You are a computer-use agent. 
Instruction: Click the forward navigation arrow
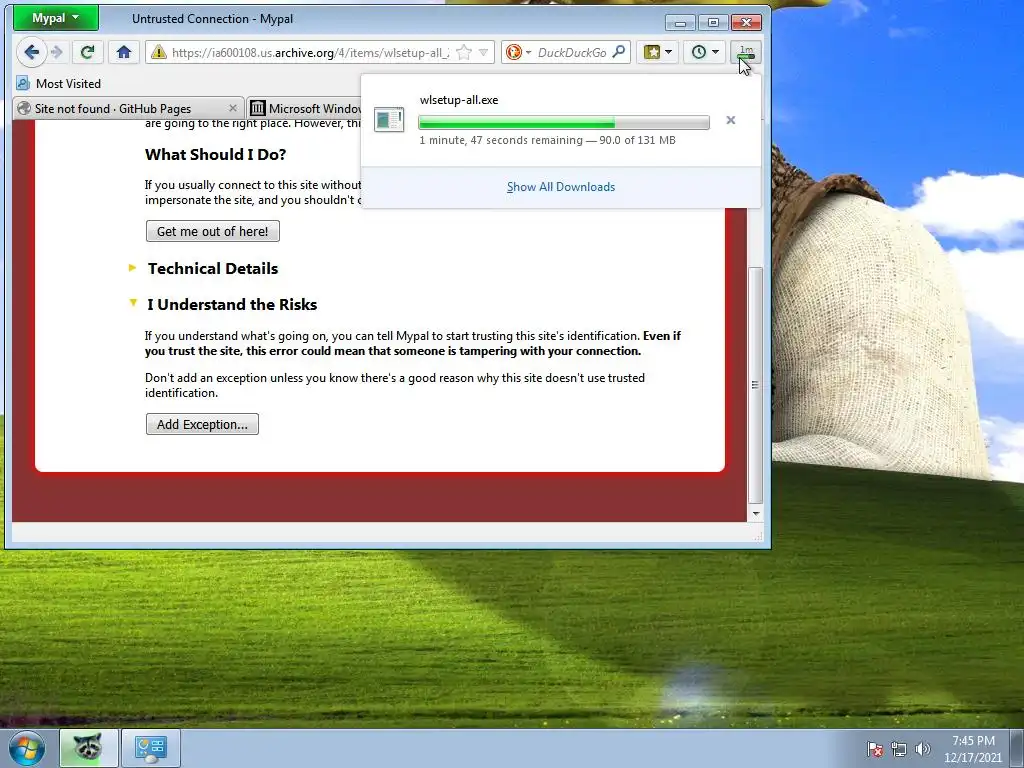point(57,52)
